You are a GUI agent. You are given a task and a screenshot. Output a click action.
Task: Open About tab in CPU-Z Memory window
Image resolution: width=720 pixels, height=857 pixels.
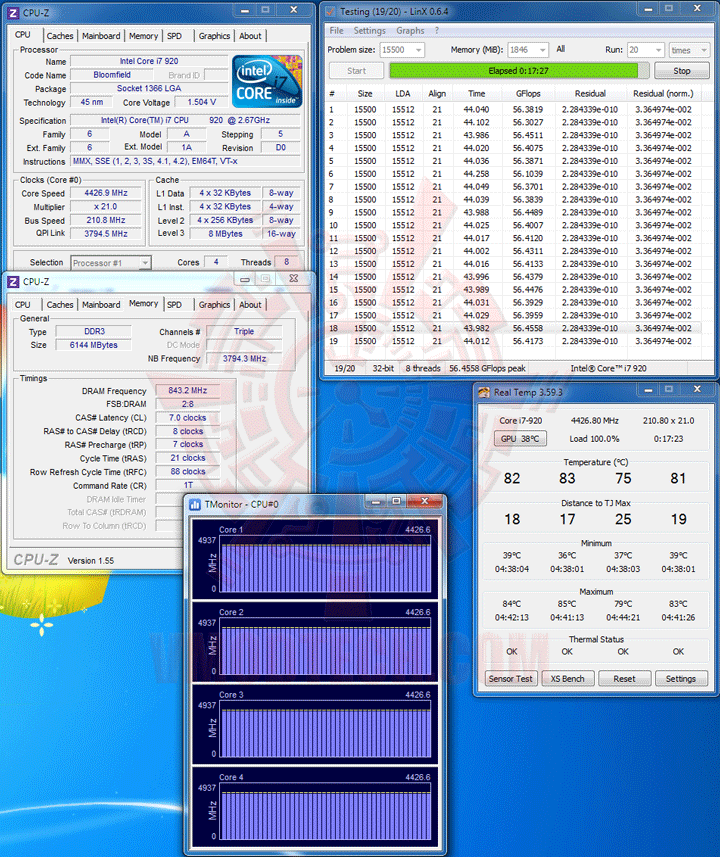pyautogui.click(x=250, y=305)
